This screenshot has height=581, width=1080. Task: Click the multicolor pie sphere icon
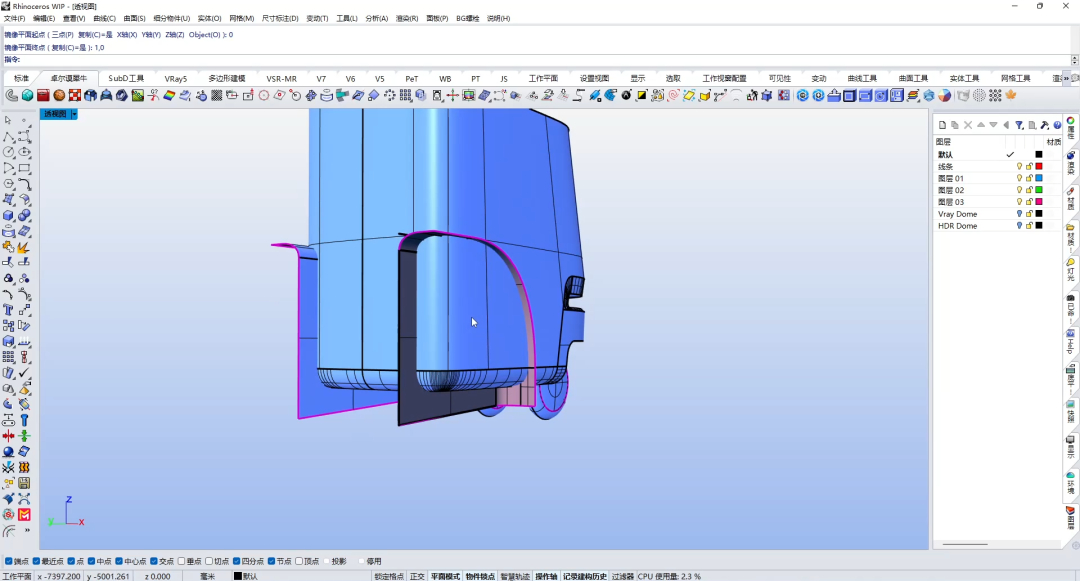pyautogui.click(x=944, y=96)
